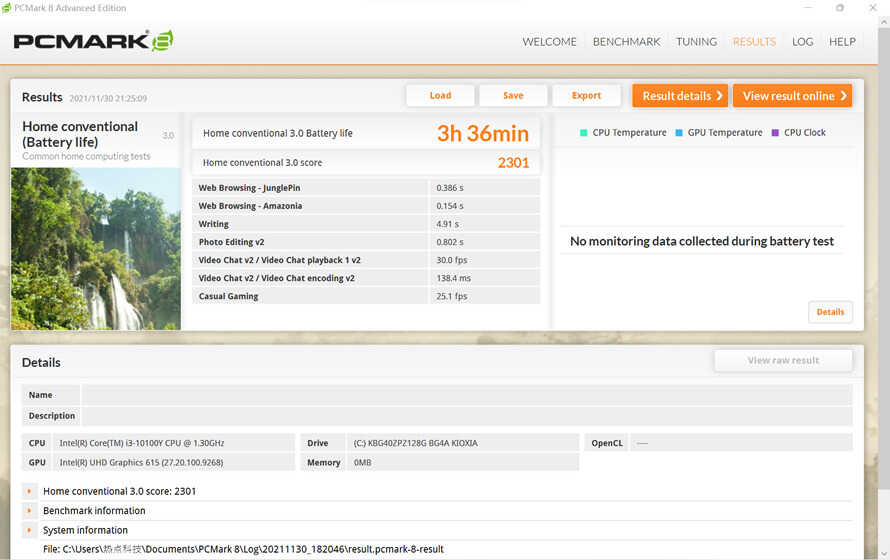Click View result online button
The height and width of the screenshot is (560, 890).
coord(792,96)
